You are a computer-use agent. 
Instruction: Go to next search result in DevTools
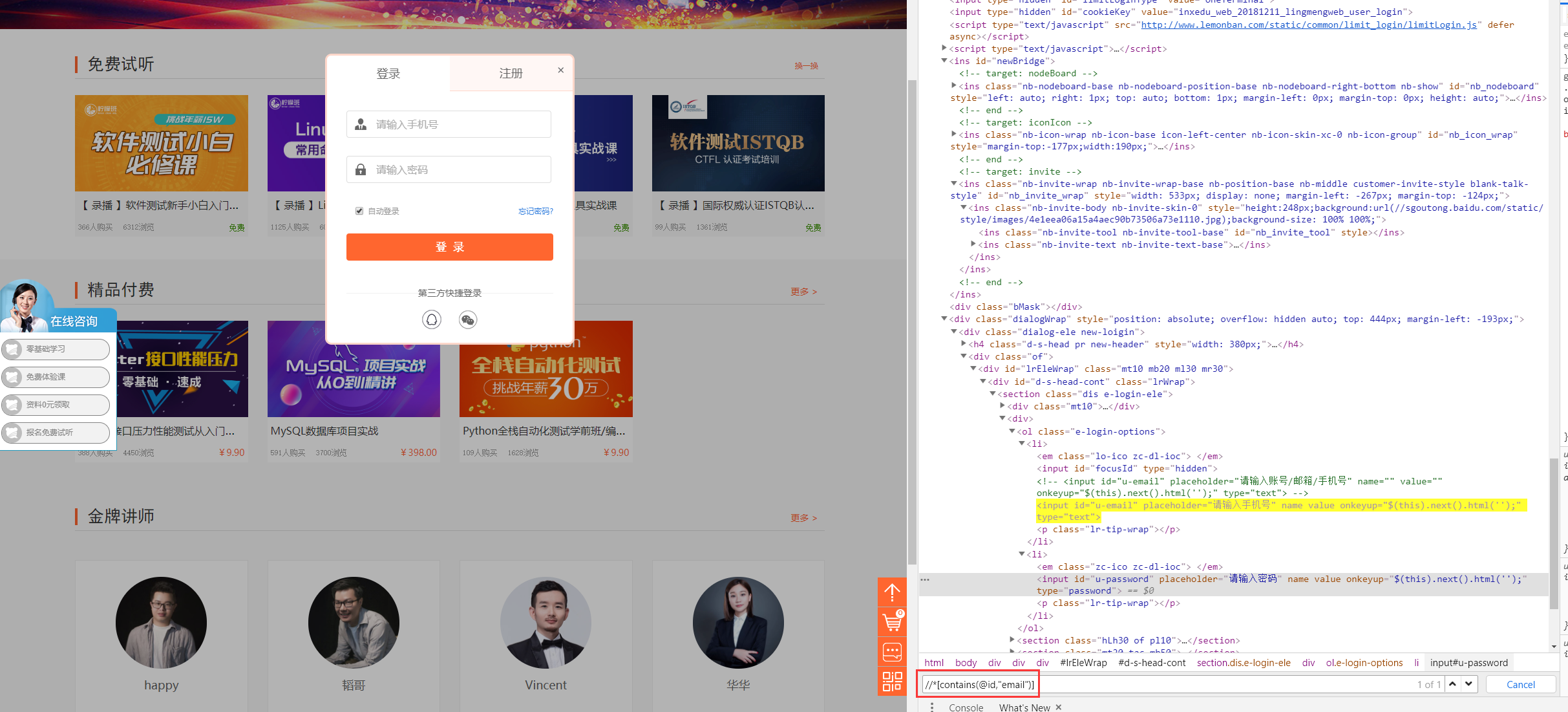coord(1469,684)
